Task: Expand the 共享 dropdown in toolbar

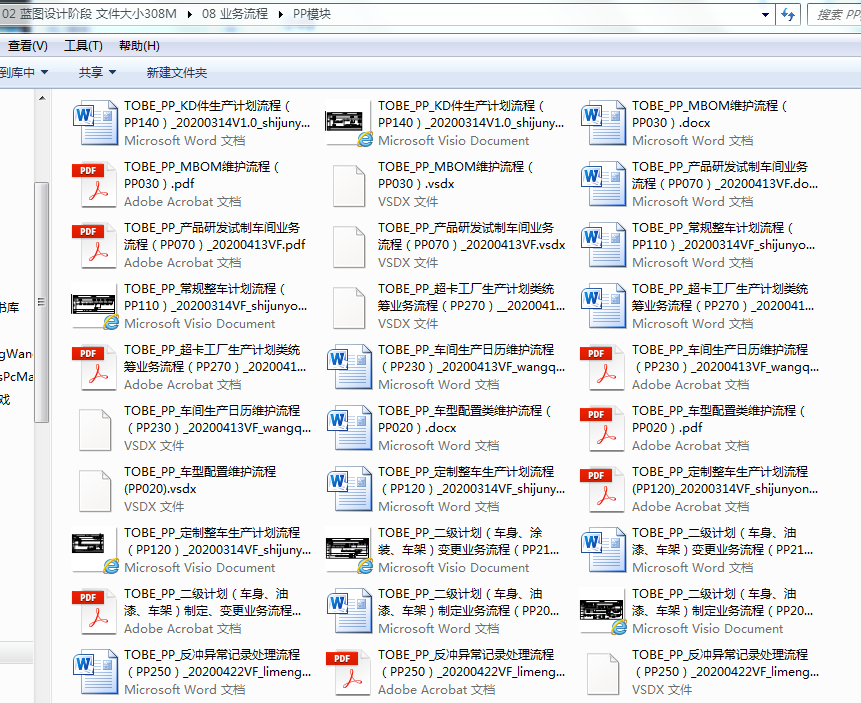Action: [x=97, y=72]
